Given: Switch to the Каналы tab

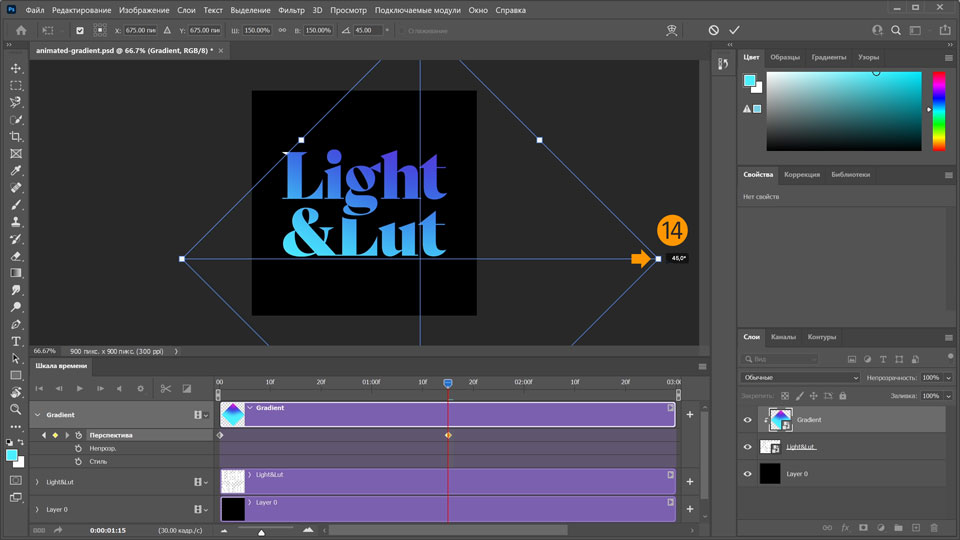Looking at the screenshot, I should click(783, 337).
